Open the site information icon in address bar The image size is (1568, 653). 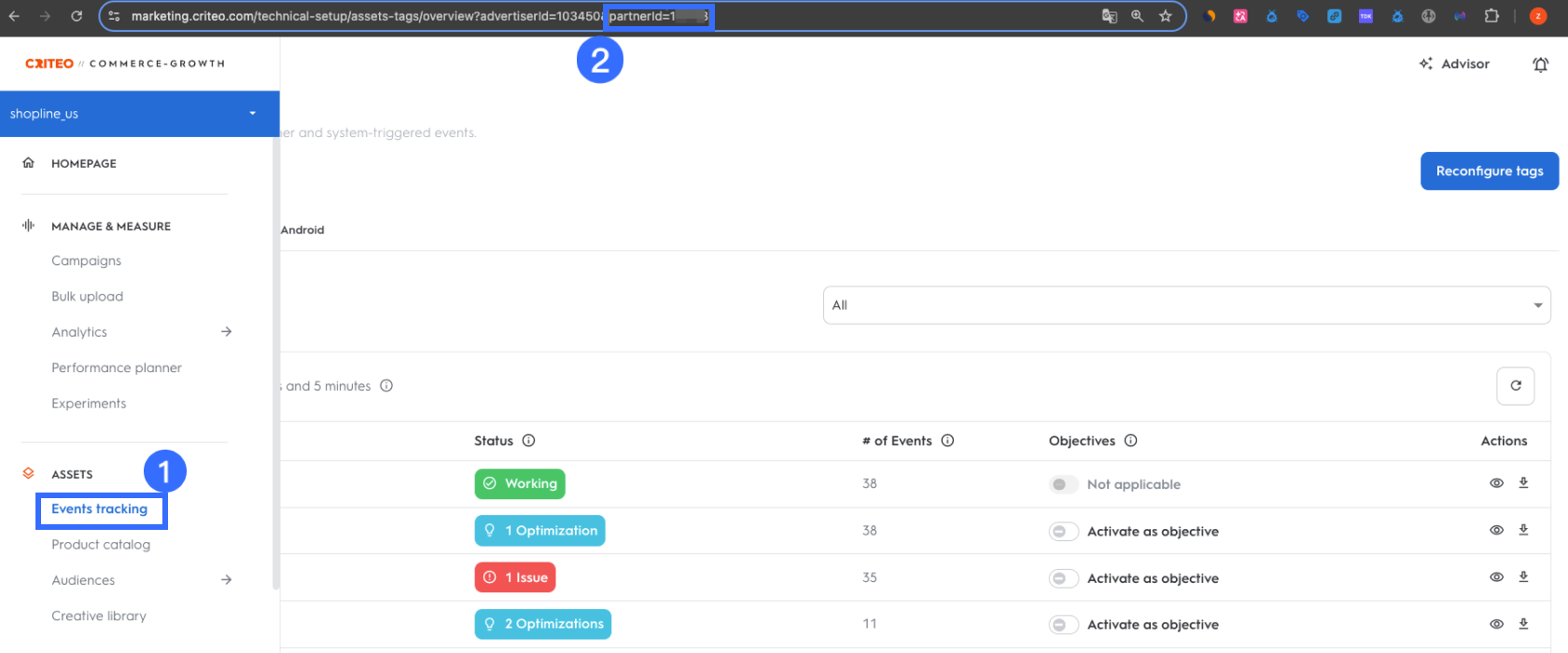(x=114, y=16)
